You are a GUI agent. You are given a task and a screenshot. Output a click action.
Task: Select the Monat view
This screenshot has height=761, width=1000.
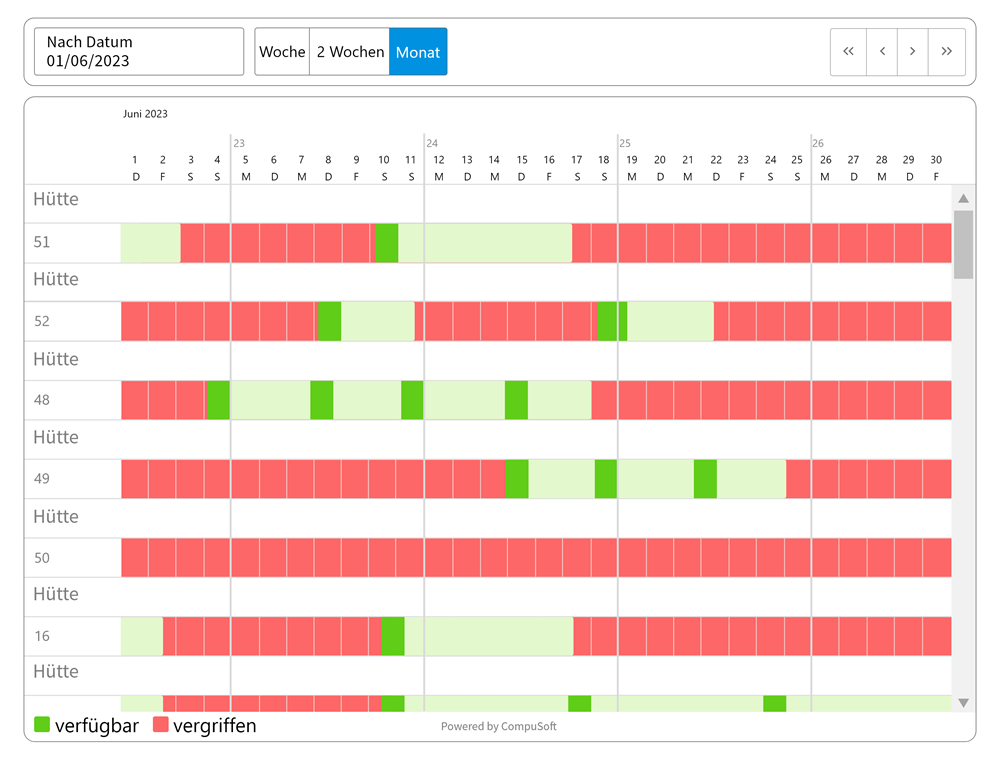click(x=418, y=52)
